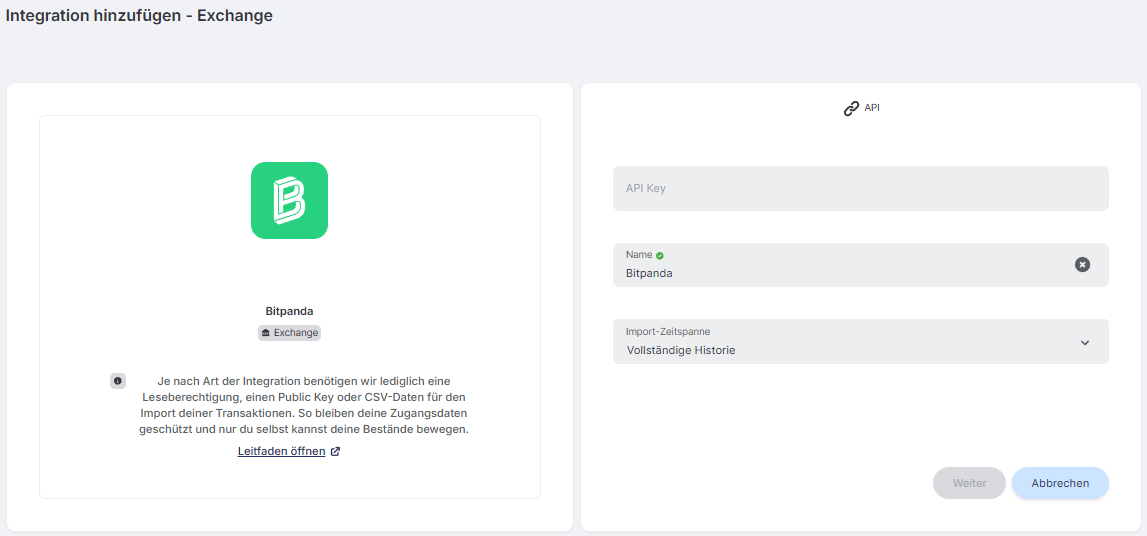Switch to the API tab

pos(861,108)
